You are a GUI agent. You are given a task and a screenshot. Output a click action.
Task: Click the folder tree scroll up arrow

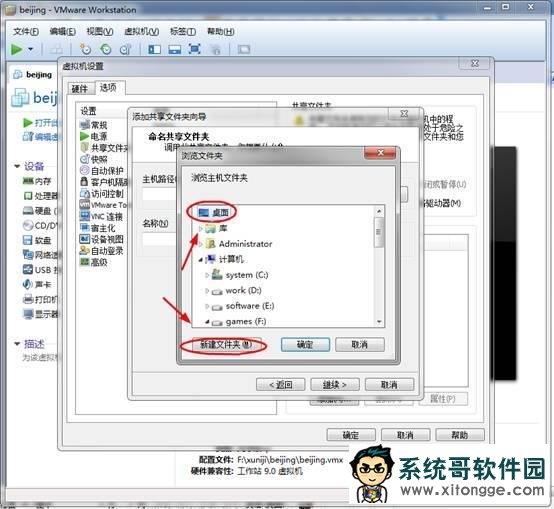379,211
